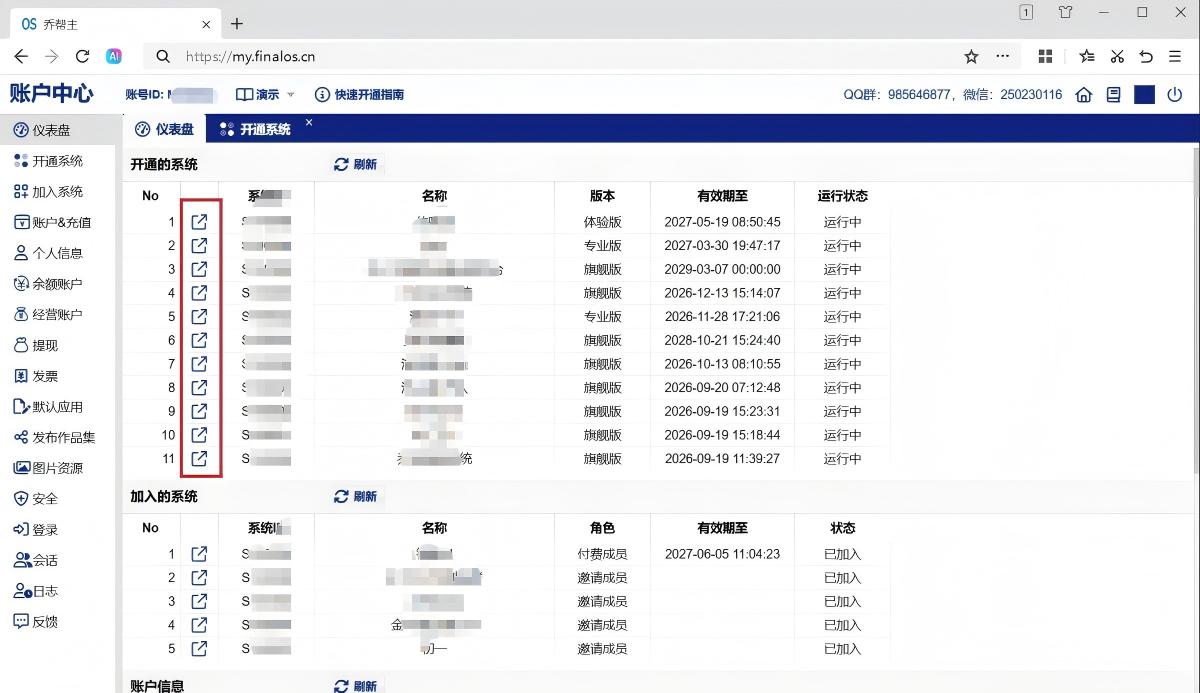Open joined system in row 4 of 加入的系统
Image resolution: width=1200 pixels, height=693 pixels.
(199, 625)
